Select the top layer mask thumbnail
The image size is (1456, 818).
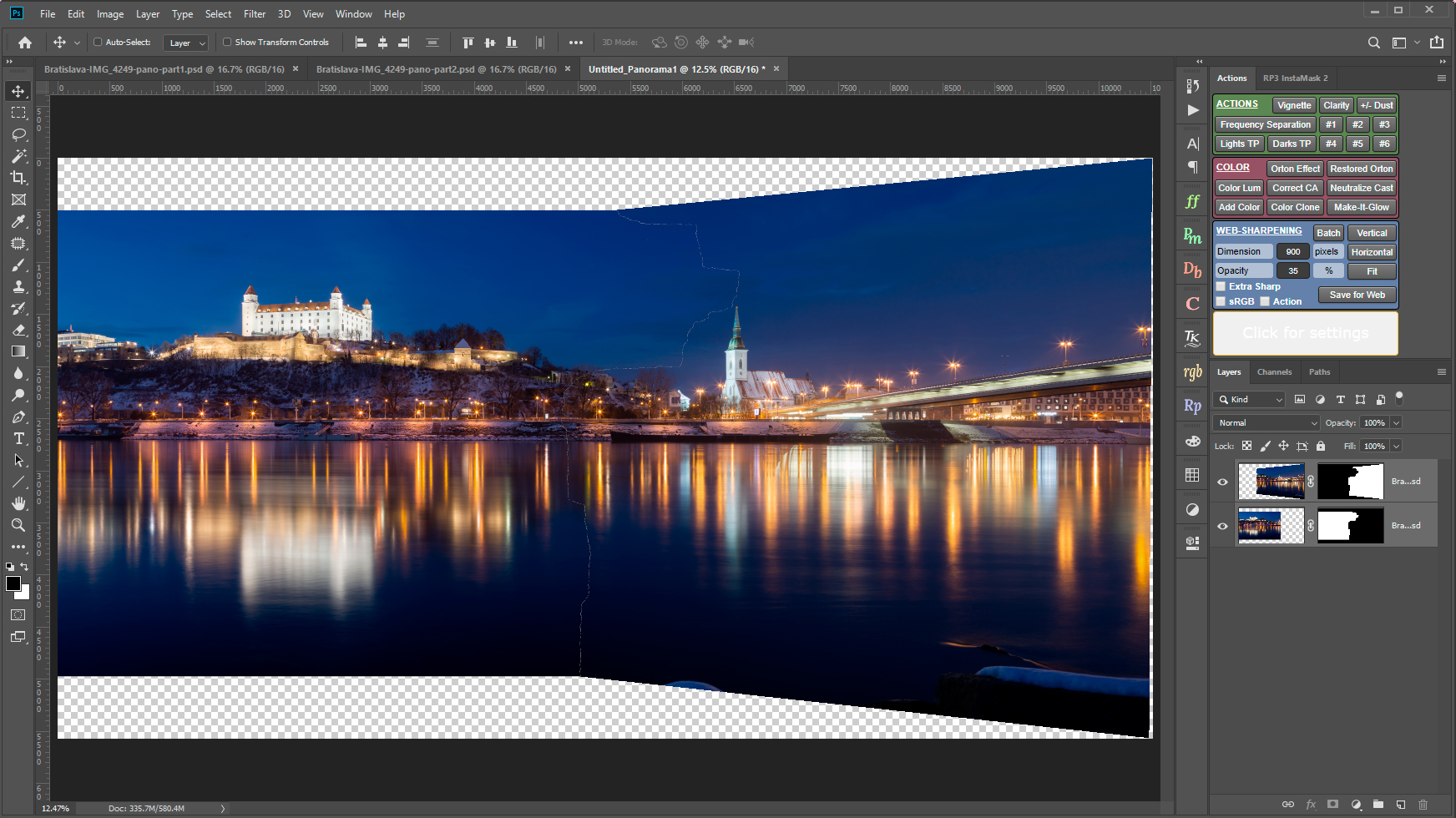point(1351,482)
